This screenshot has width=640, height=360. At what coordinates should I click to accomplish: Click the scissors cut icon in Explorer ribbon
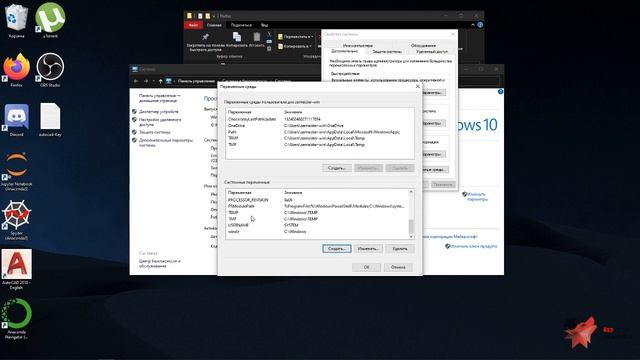tap(269, 35)
